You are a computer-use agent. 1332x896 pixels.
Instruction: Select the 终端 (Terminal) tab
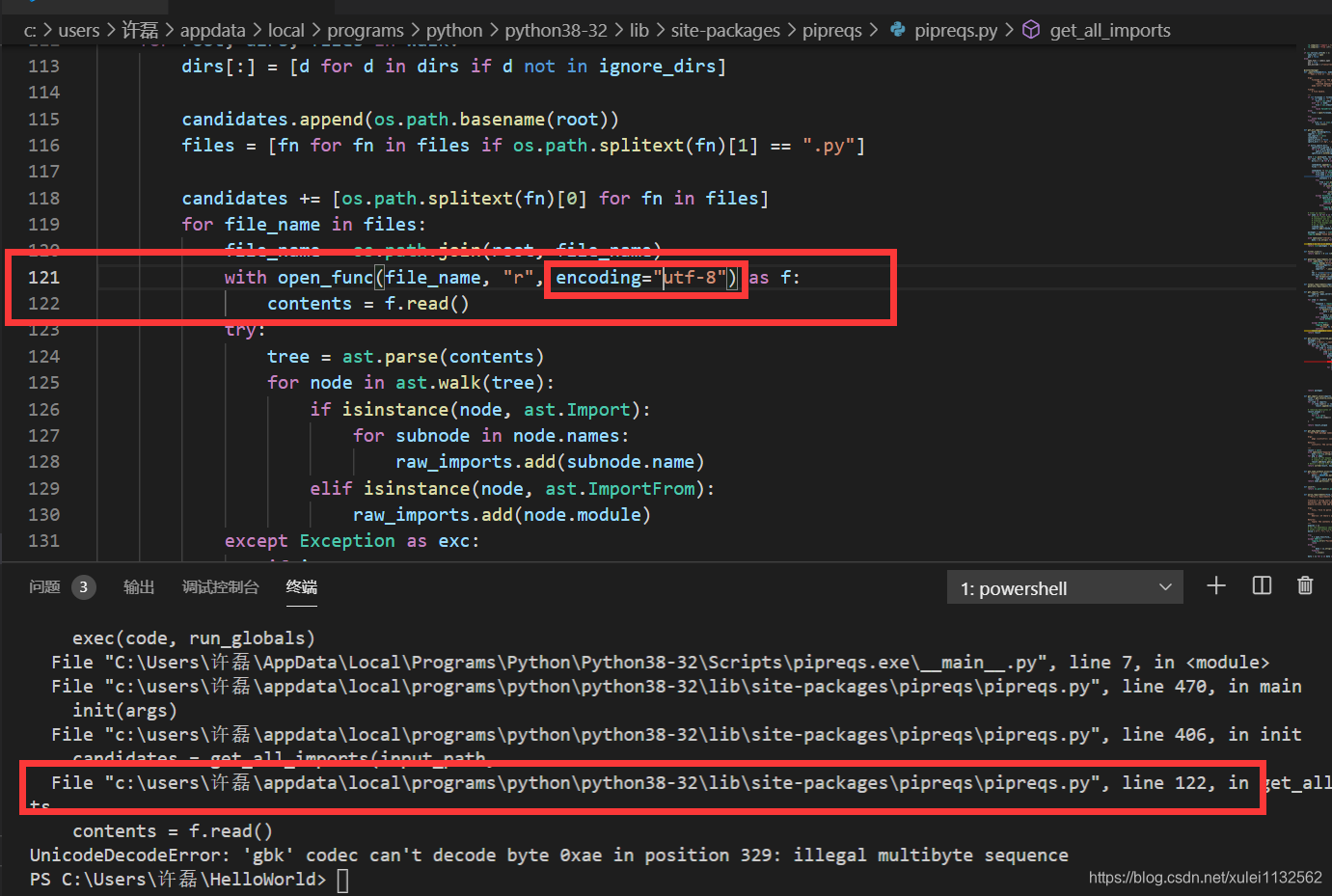point(302,587)
